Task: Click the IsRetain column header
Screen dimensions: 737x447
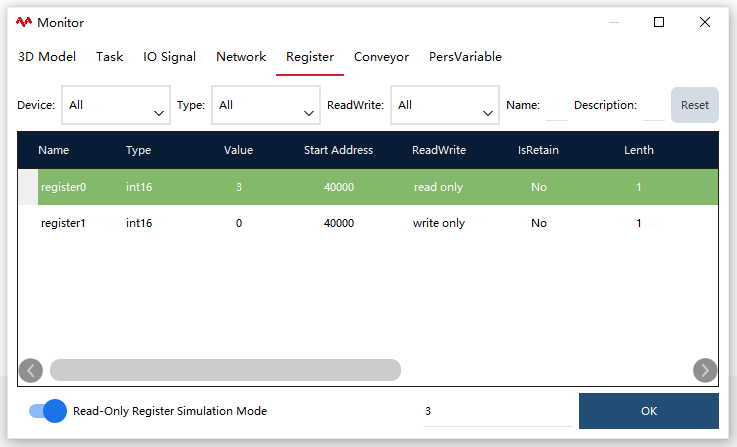Action: (538, 150)
